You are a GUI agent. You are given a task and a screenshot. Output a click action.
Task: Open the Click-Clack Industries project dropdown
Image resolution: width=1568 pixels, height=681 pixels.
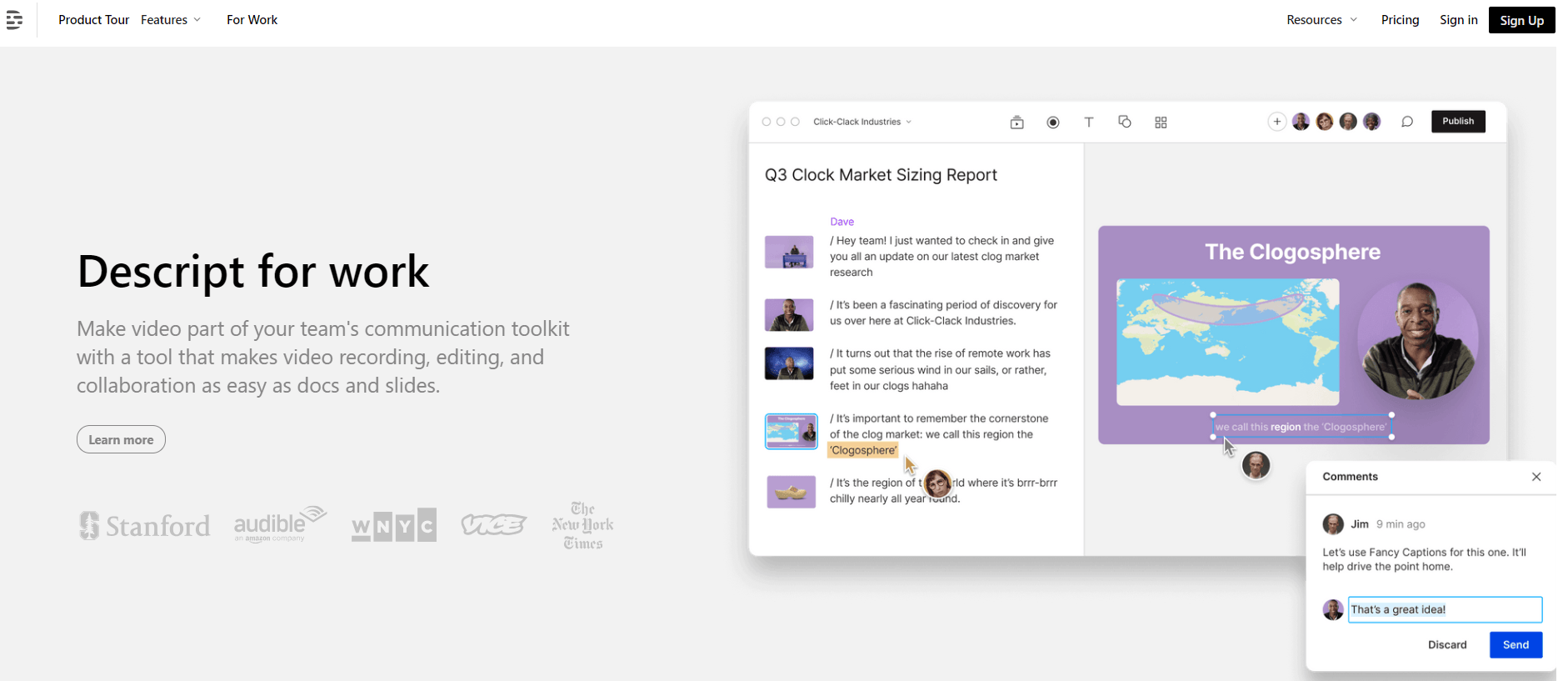click(862, 122)
